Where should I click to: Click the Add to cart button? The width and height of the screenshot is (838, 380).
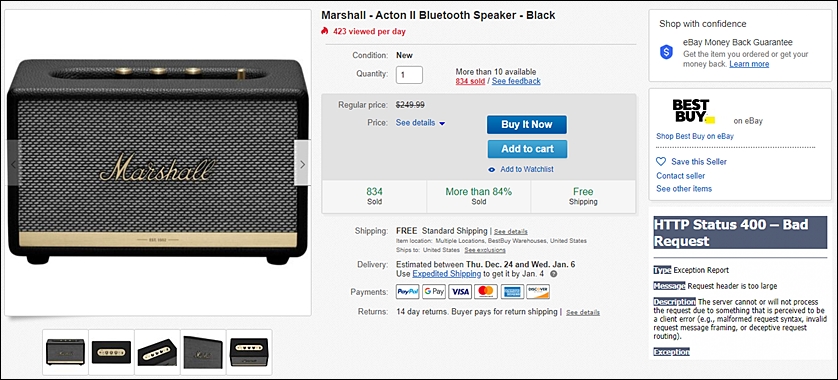coord(527,149)
